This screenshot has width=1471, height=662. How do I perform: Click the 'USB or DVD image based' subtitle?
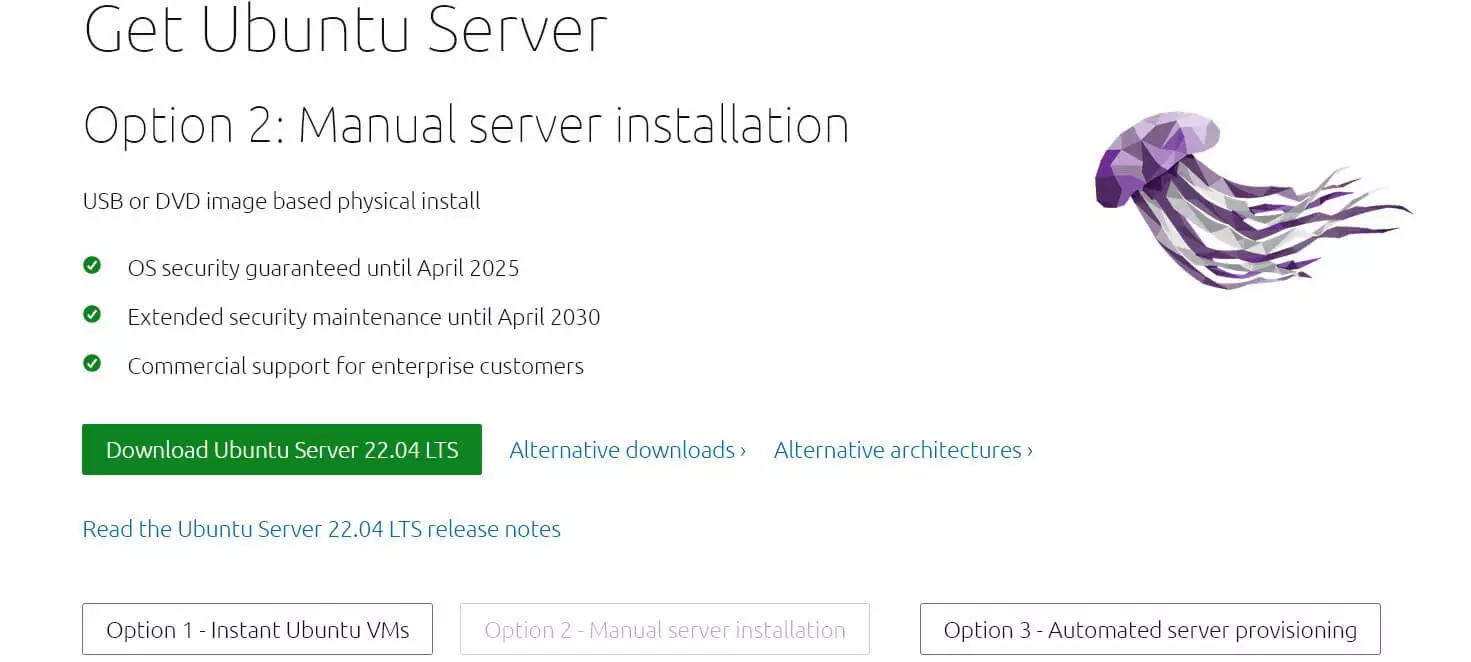tap(281, 201)
